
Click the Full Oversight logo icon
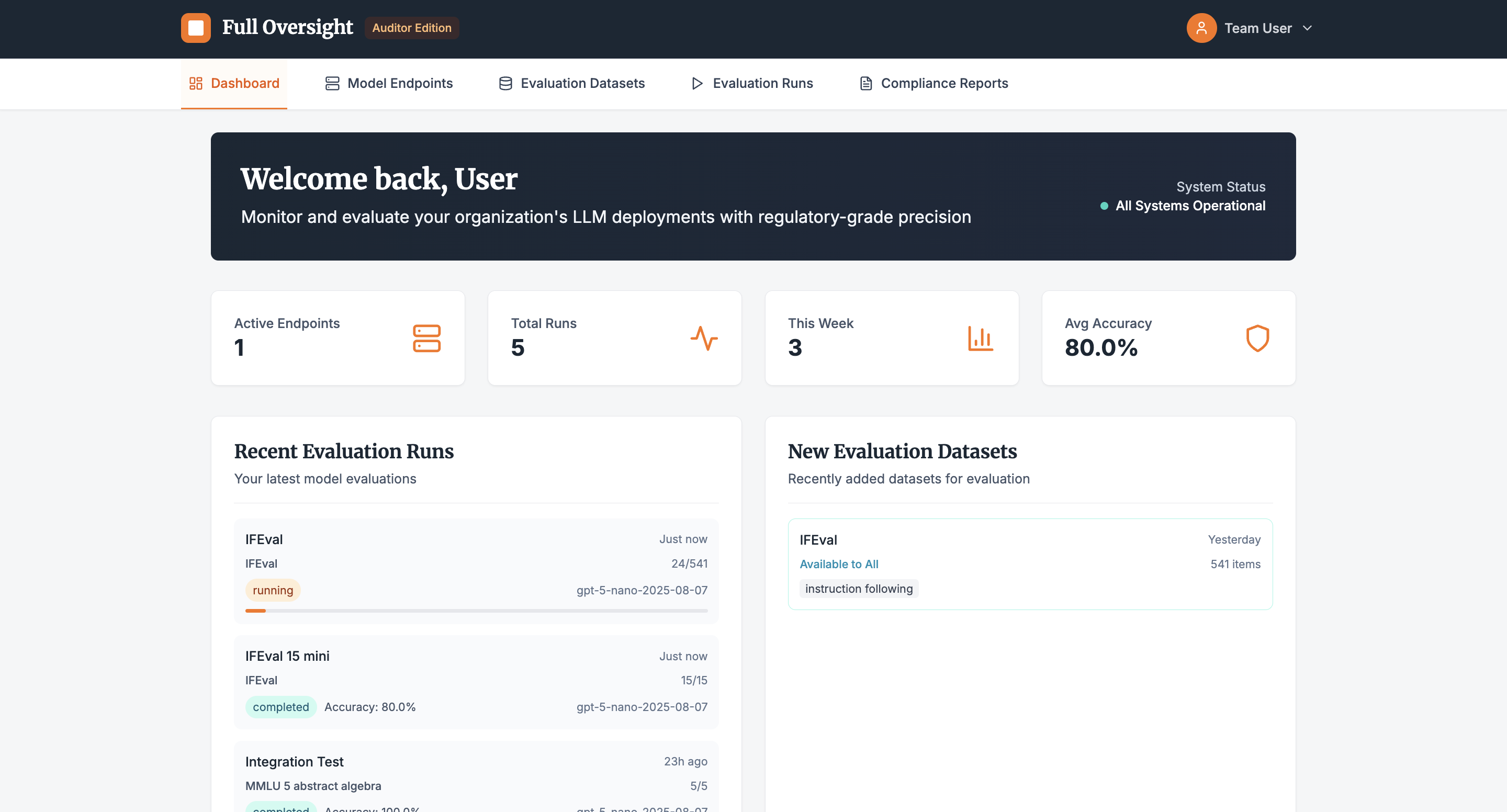pyautogui.click(x=195, y=28)
